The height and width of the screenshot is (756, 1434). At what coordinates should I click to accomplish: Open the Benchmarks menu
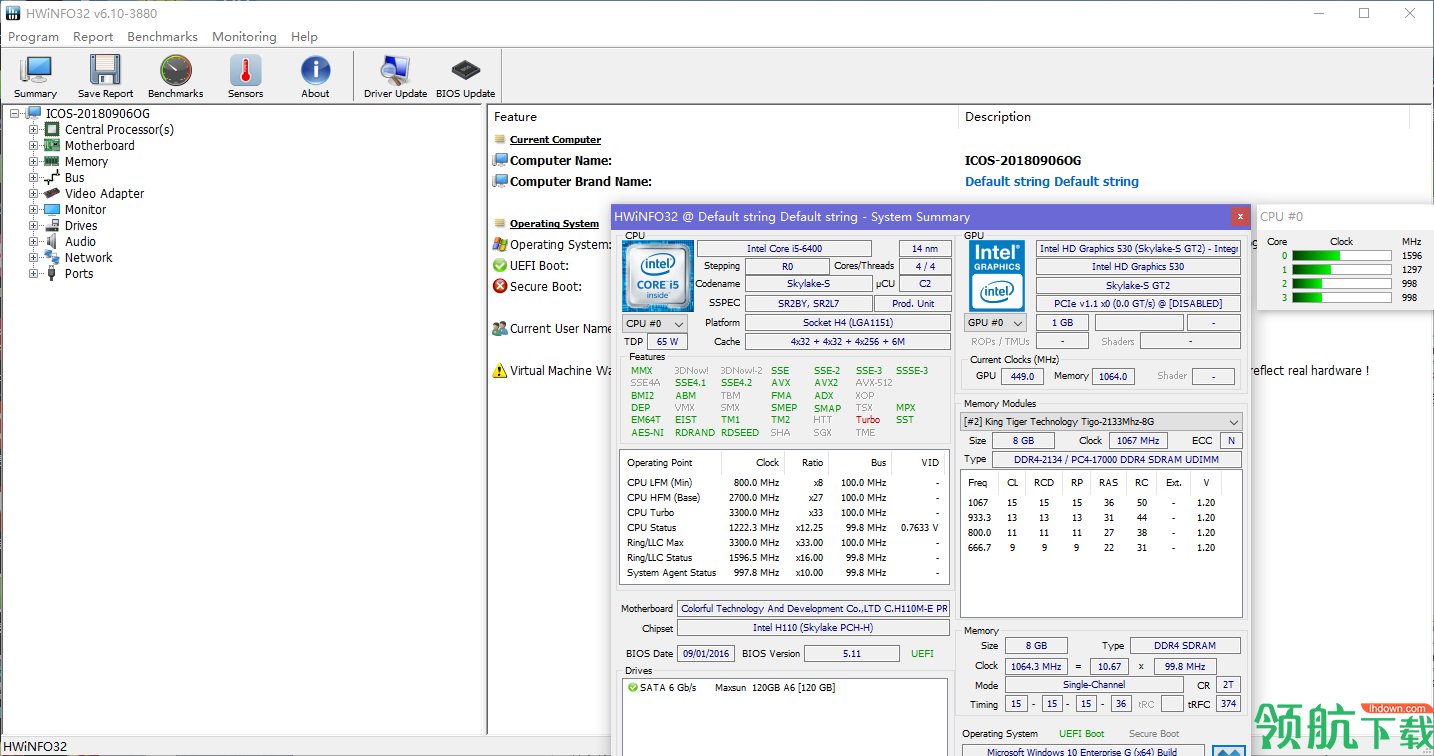coord(162,36)
